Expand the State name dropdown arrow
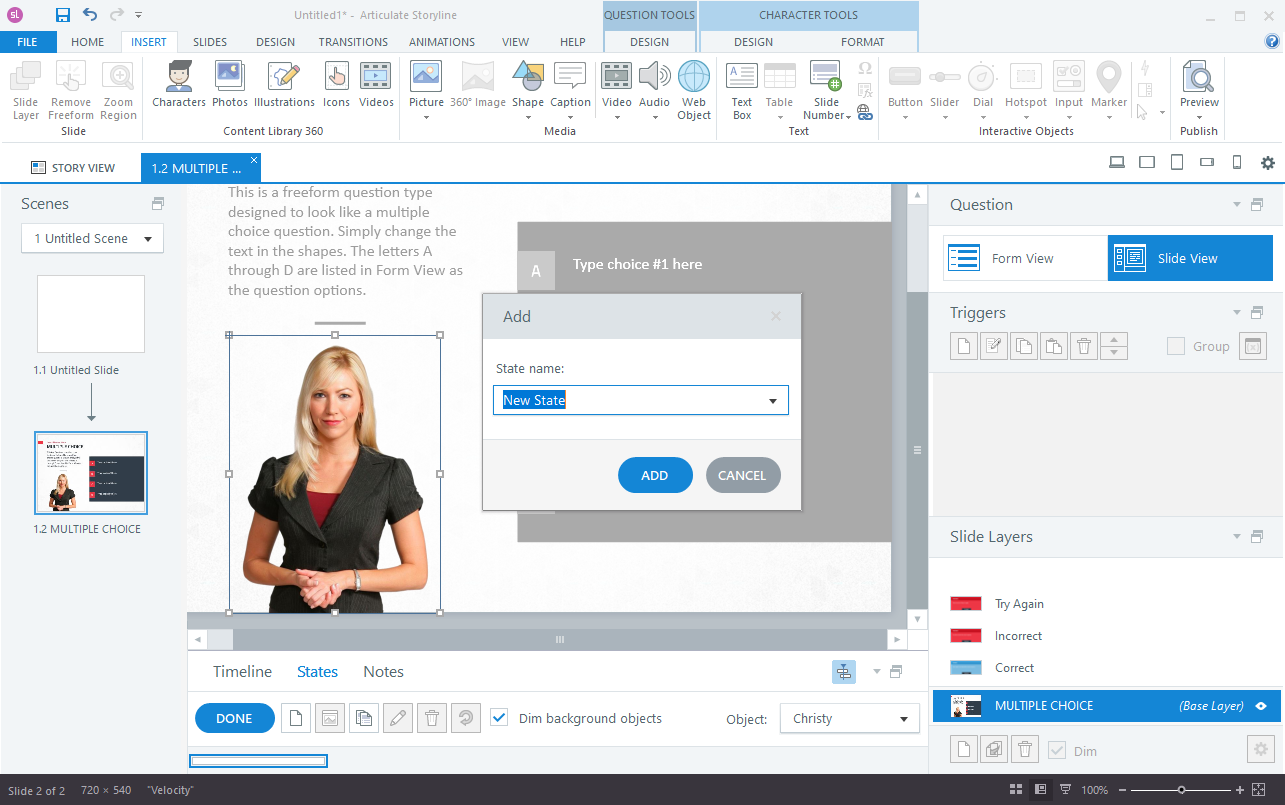 773,401
